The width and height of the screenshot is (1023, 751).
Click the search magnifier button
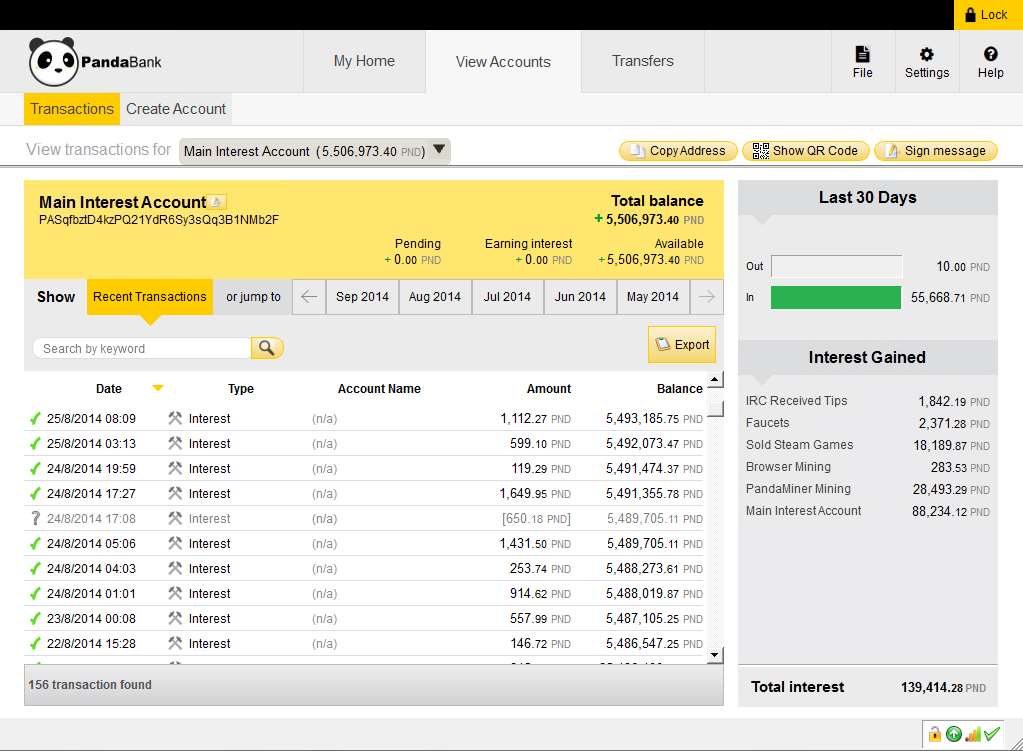click(267, 348)
